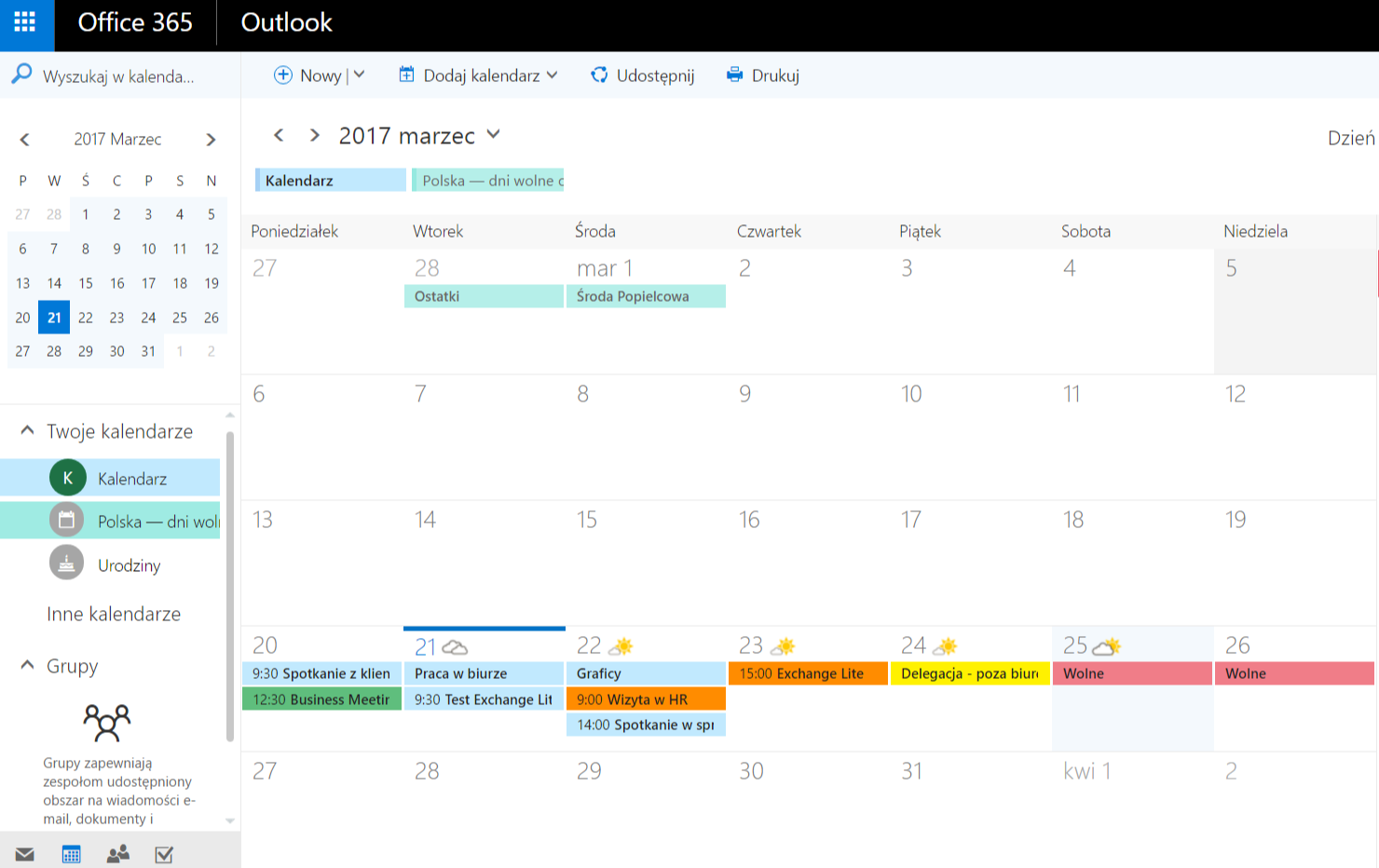Open People contacts icon in bottom bar
1379x868 pixels.
pyautogui.click(x=118, y=854)
